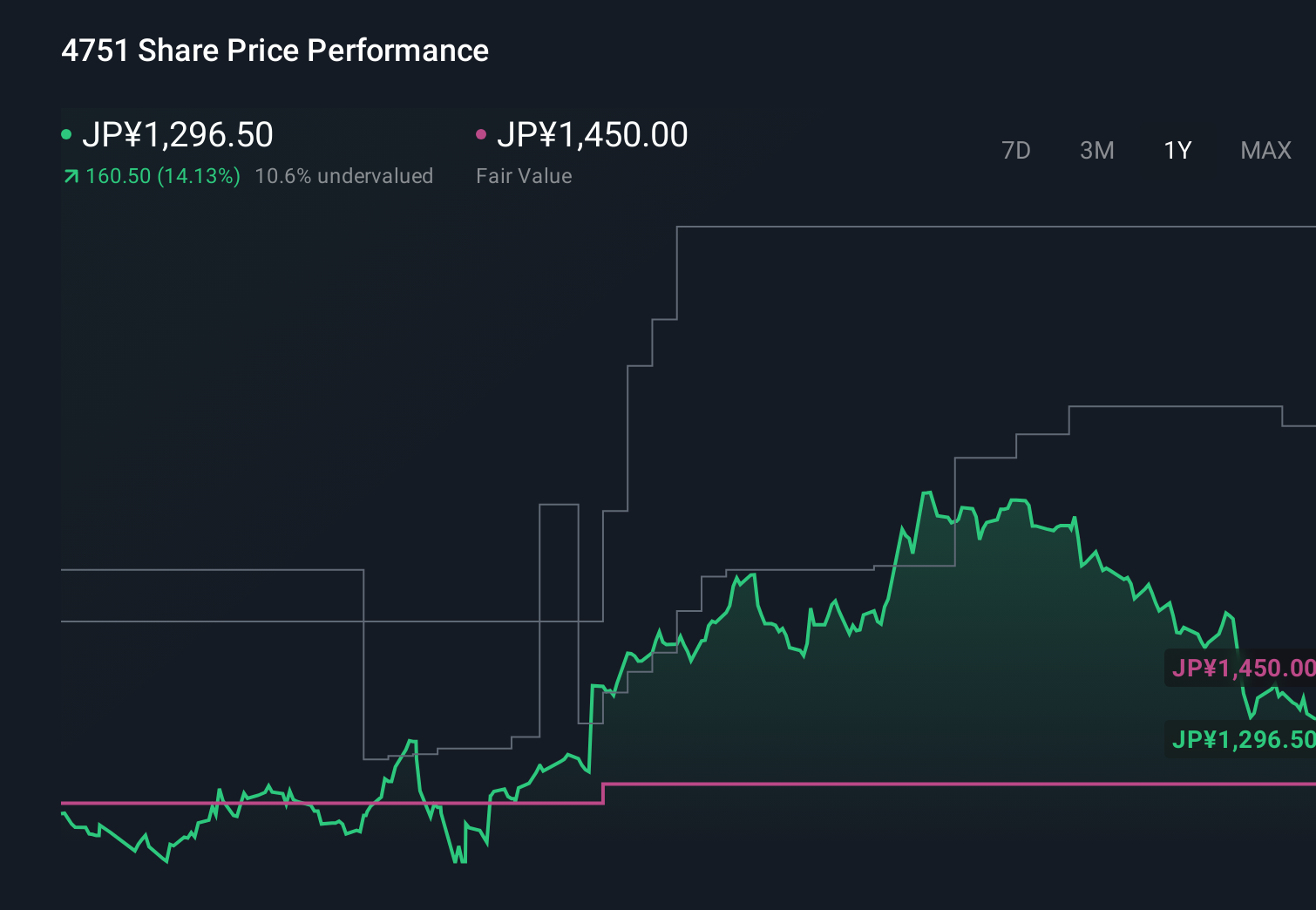Click the JP¥1,296.50 price chart label
1316x910 pixels.
tap(1245, 740)
